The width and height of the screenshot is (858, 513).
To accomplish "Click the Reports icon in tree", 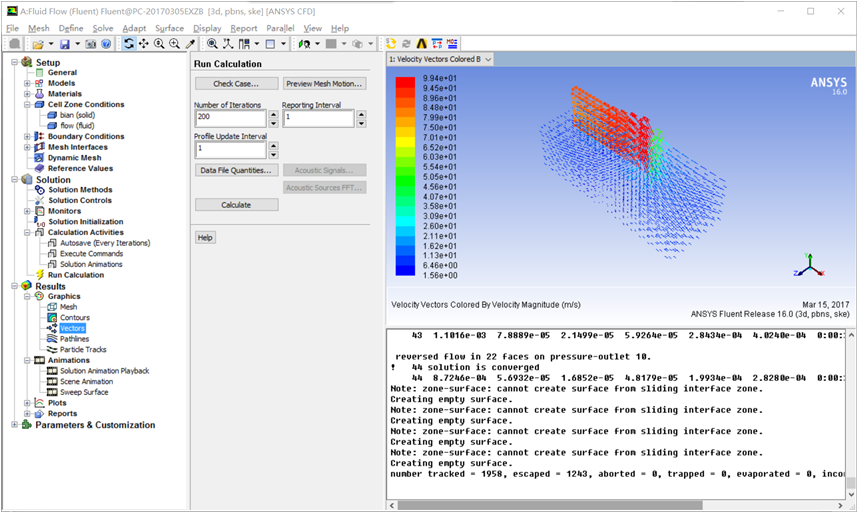I will click(x=39, y=413).
